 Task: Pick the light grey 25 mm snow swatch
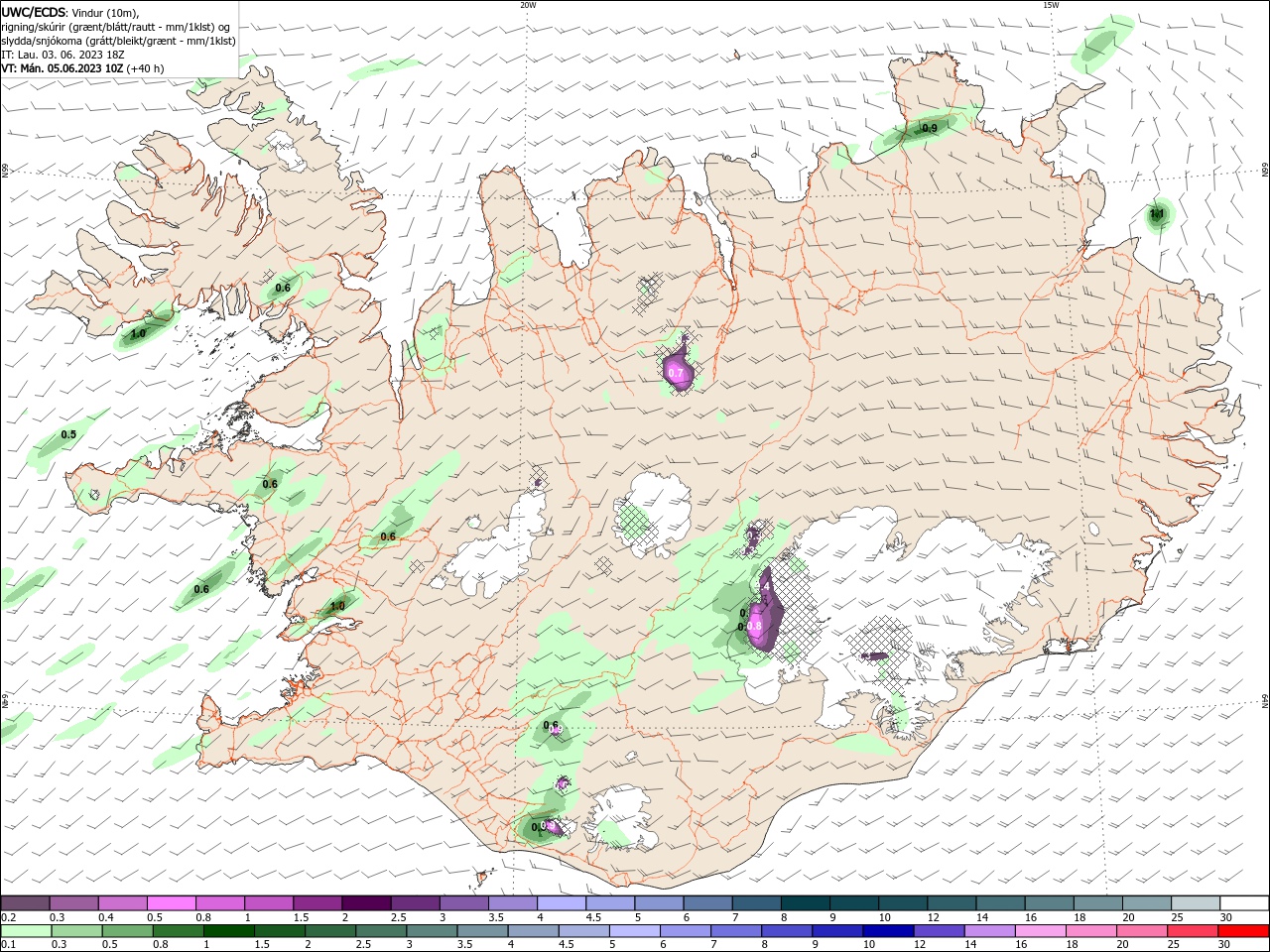point(1195,903)
